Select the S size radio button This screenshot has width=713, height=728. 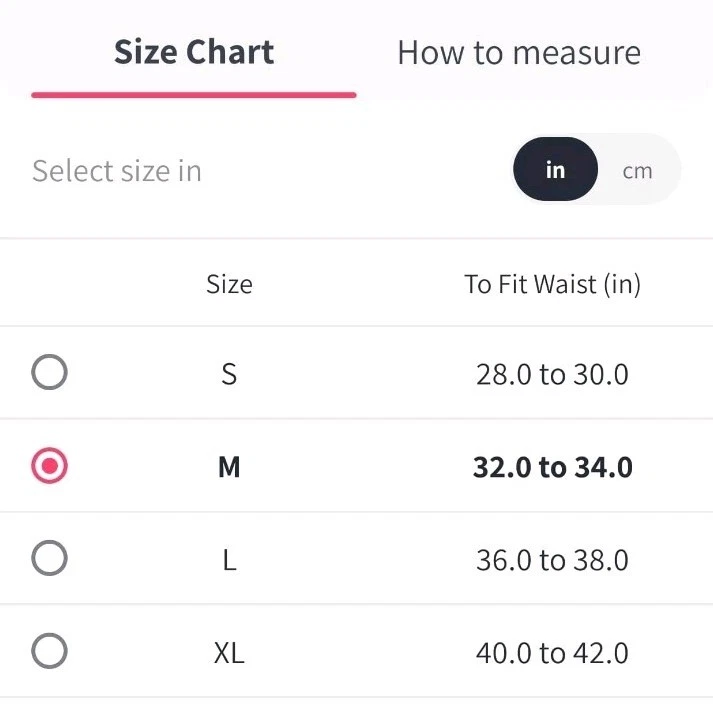(49, 374)
